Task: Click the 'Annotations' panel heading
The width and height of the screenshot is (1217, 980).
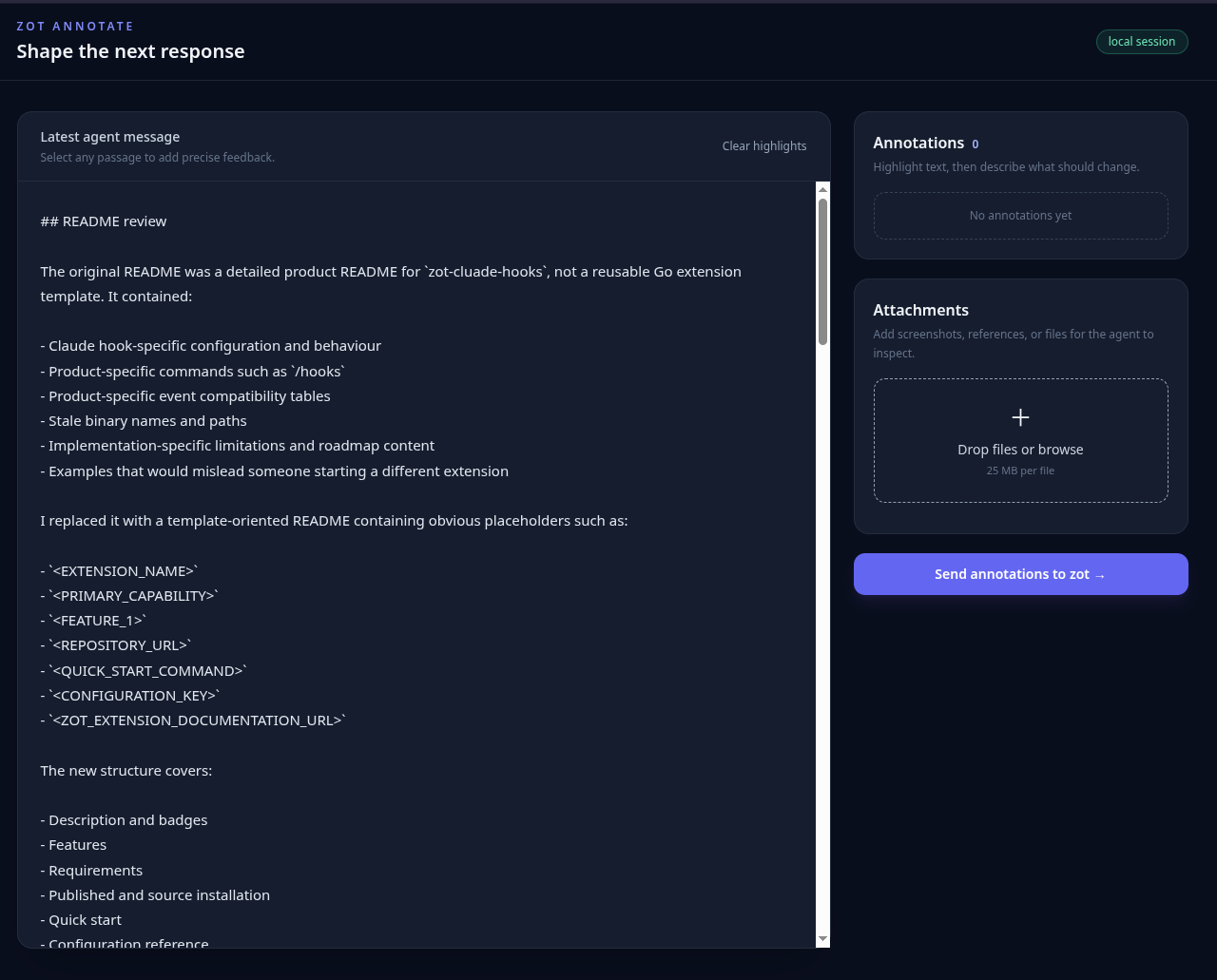Action: [x=918, y=143]
